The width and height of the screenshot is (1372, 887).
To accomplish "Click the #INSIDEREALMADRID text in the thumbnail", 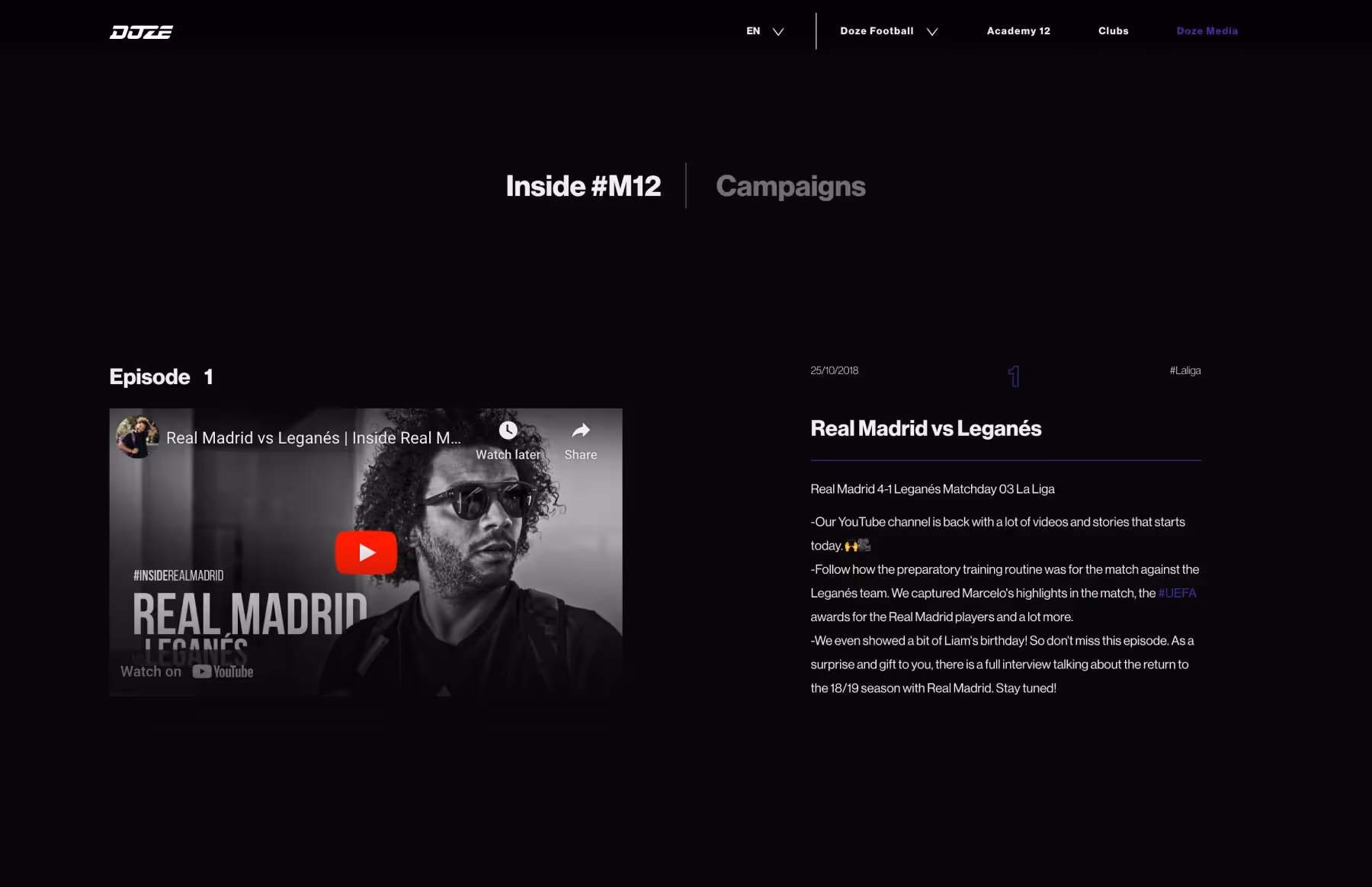I will 178,575.
